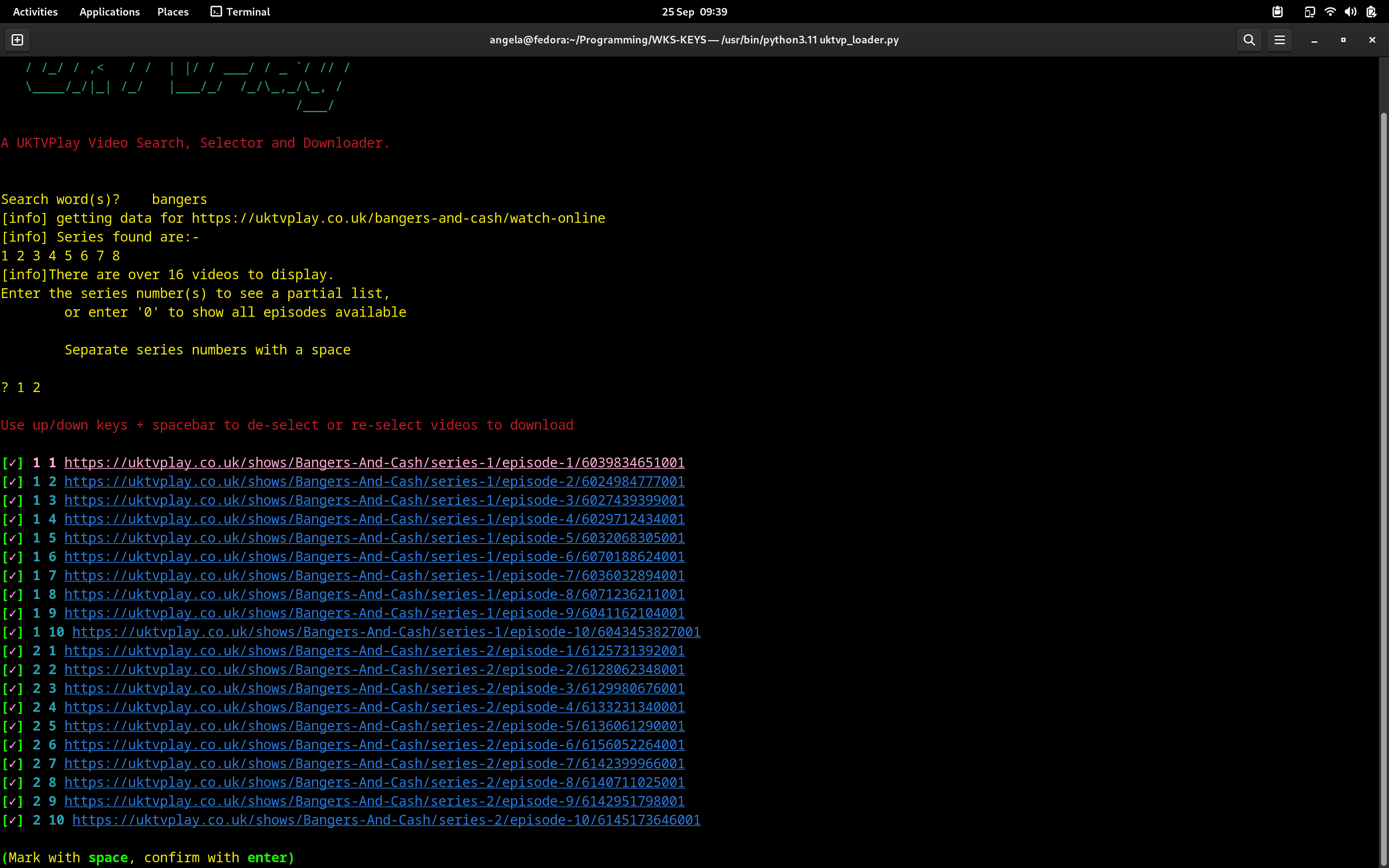Viewport: 1389px width, 868px height.
Task: Click the battery status icon
Action: click(x=1371, y=12)
